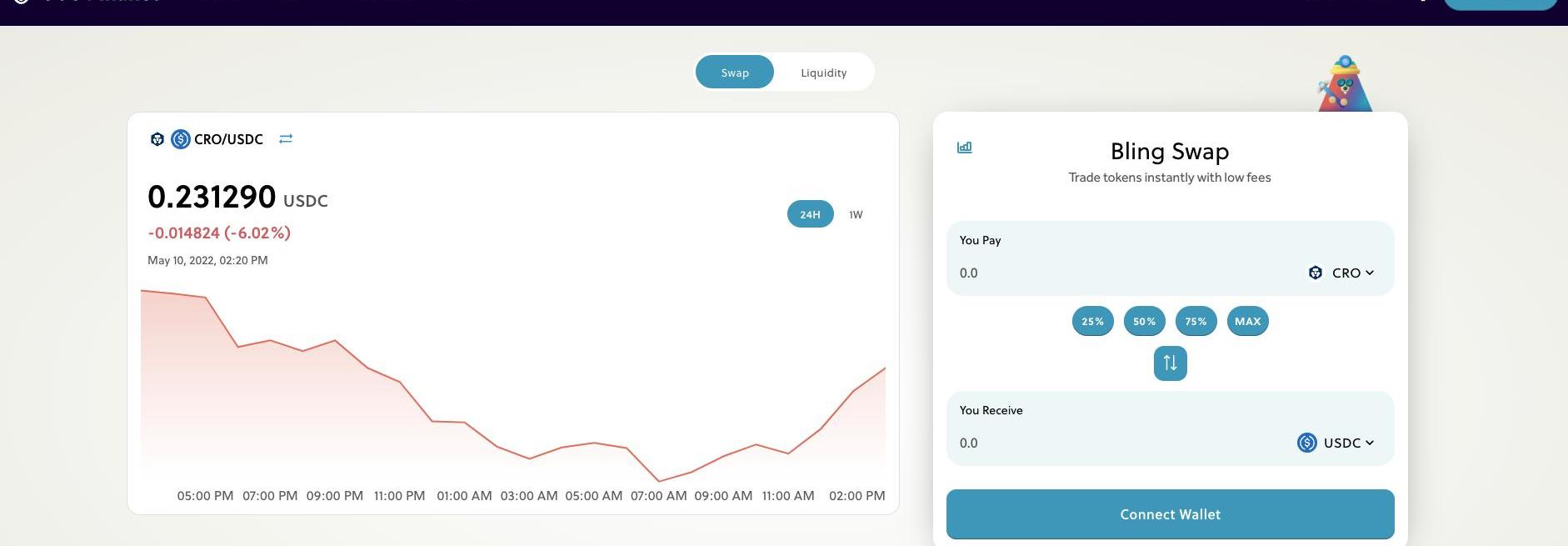1568x546 pixels.
Task: Click the 07:00 AM chart axis label
Action: (x=658, y=495)
